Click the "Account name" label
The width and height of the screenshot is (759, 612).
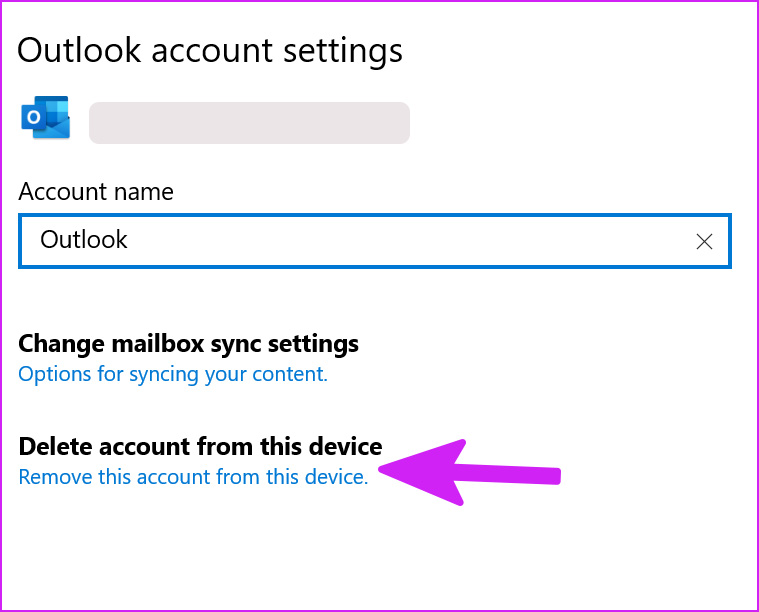pyautogui.click(x=96, y=192)
